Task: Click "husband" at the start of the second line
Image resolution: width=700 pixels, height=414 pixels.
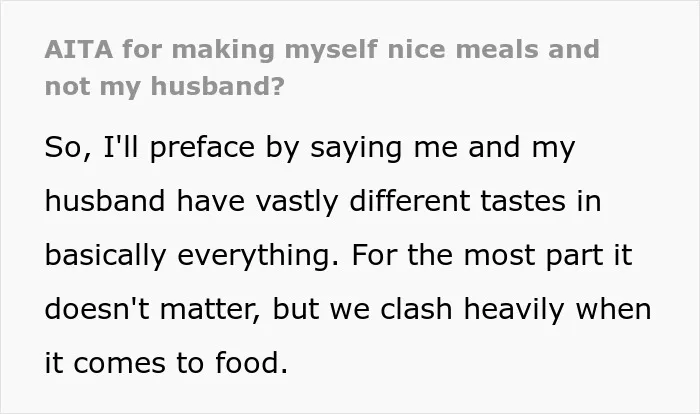Action: coord(105,201)
